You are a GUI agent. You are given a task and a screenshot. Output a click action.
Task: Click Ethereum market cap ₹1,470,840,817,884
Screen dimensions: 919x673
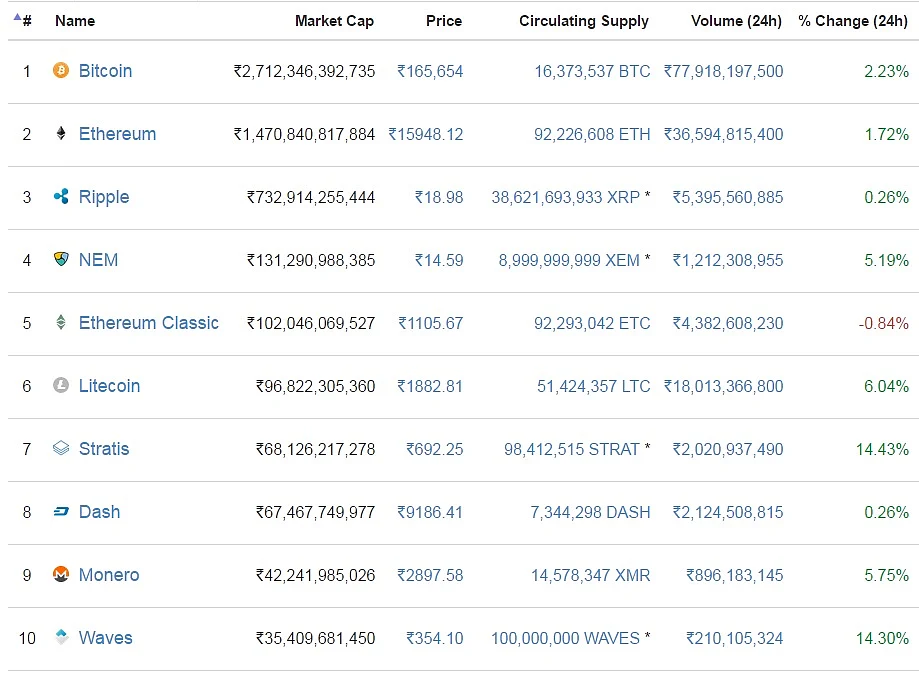(304, 134)
